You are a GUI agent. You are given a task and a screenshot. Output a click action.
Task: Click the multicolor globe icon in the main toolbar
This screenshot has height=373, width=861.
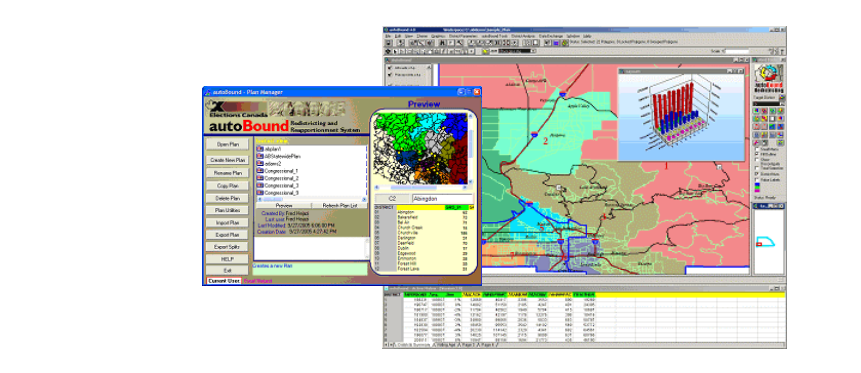(x=565, y=43)
